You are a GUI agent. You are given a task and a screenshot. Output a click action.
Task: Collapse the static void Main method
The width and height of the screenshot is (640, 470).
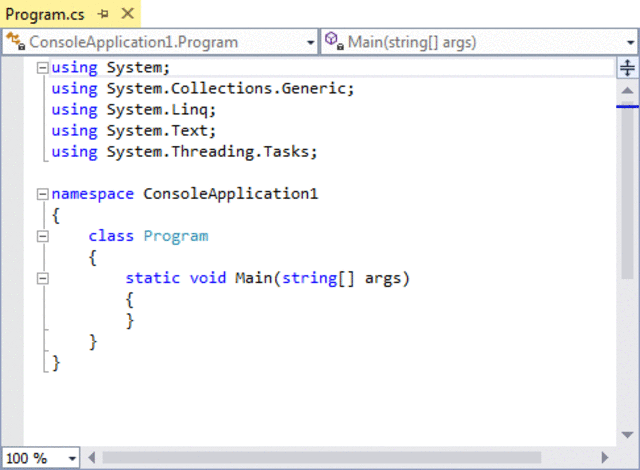pos(42,278)
